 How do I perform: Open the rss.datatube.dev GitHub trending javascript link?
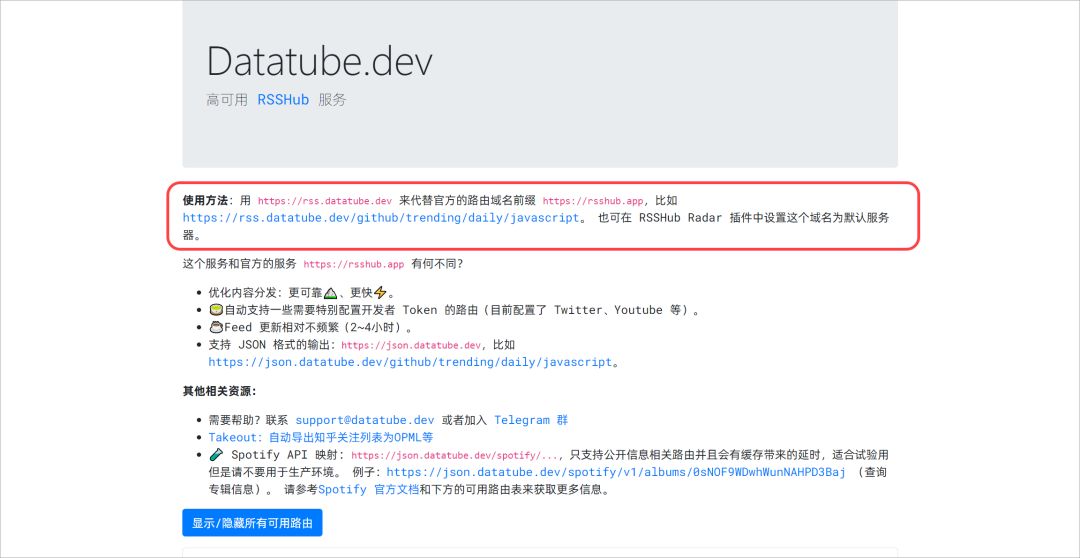tap(381, 218)
